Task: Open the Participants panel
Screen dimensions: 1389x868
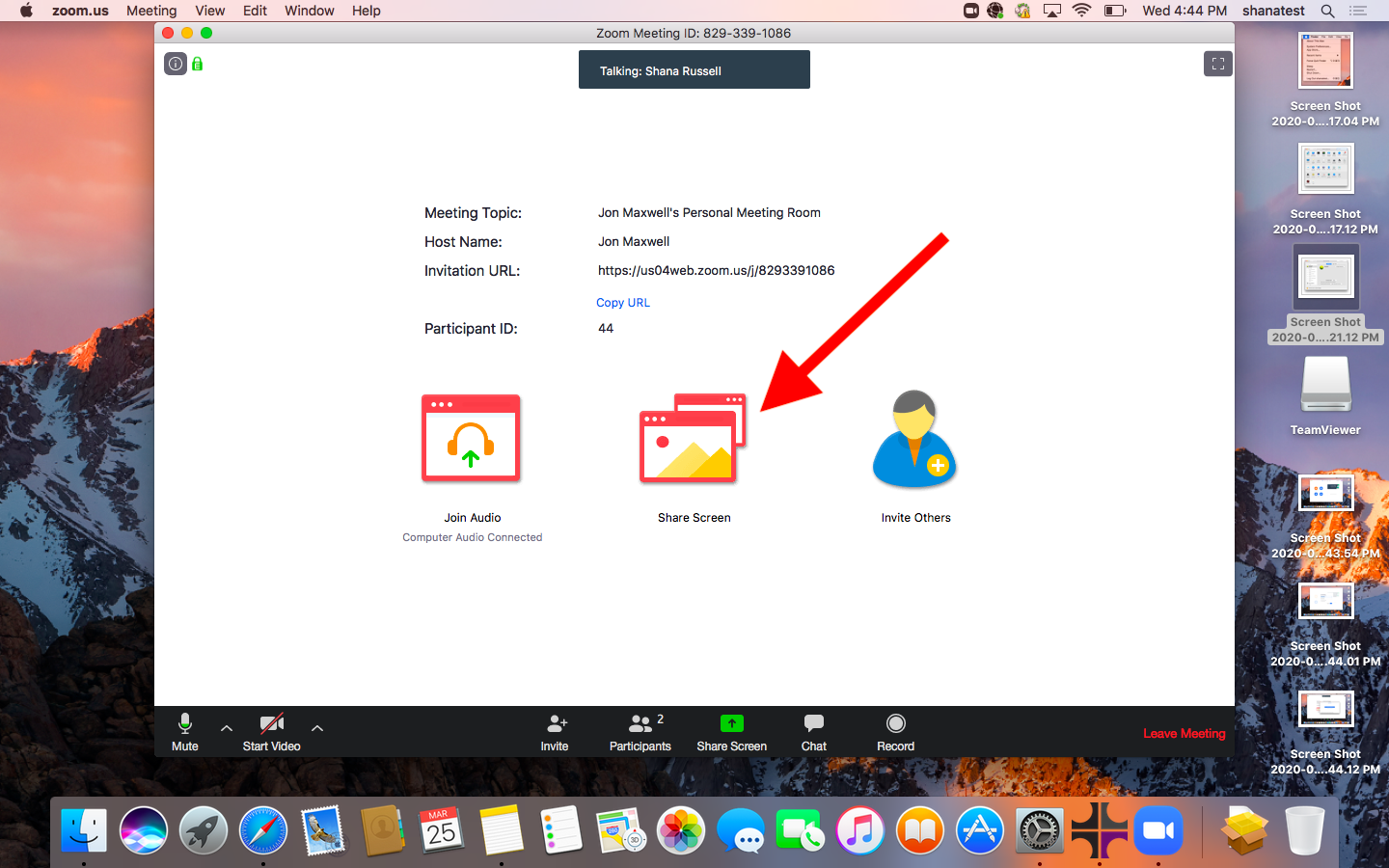Action: coord(640,733)
